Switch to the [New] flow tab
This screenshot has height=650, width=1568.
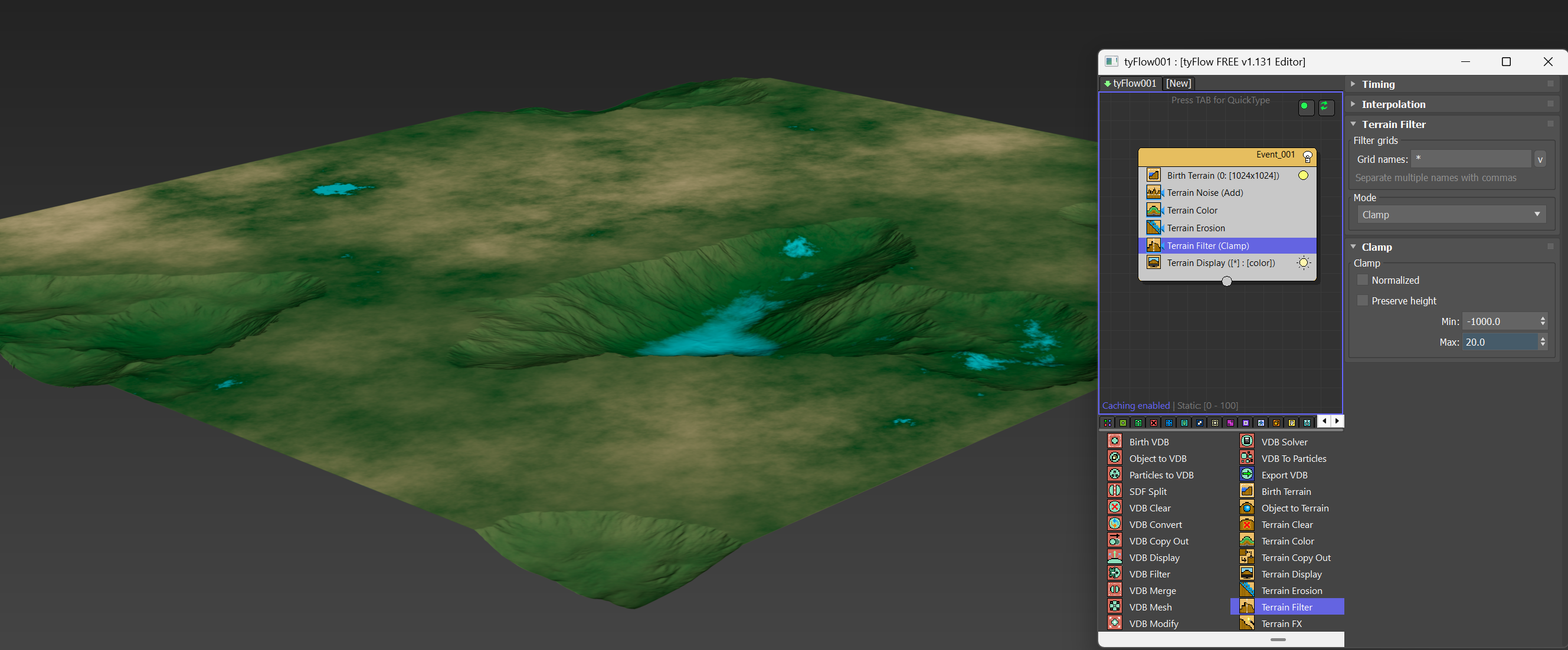tap(1178, 83)
